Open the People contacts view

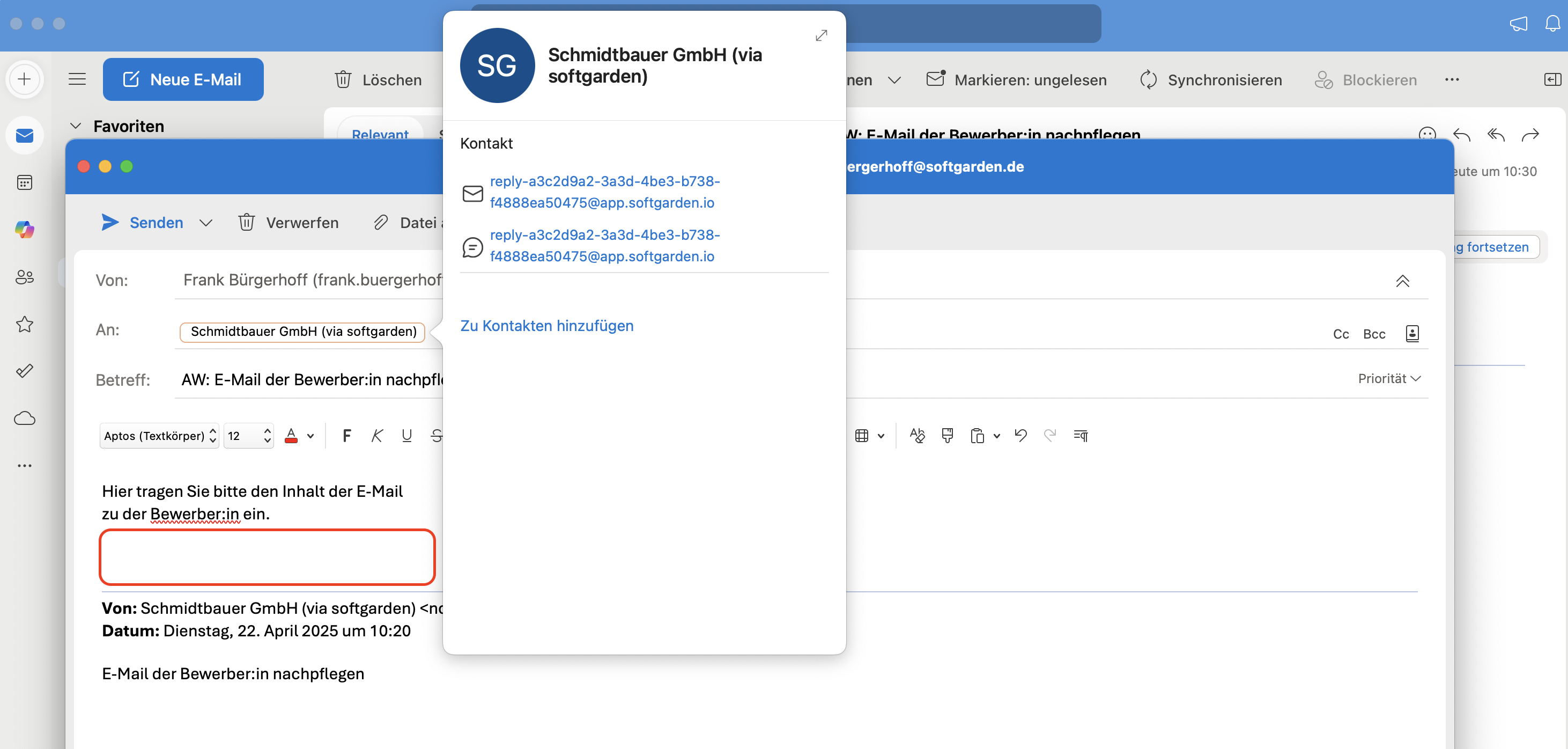click(24, 277)
